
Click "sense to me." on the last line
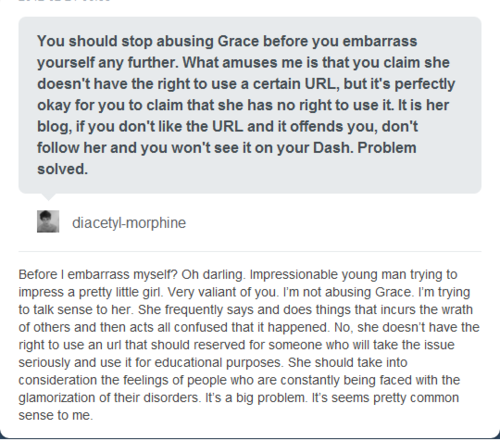pyautogui.click(x=56, y=415)
